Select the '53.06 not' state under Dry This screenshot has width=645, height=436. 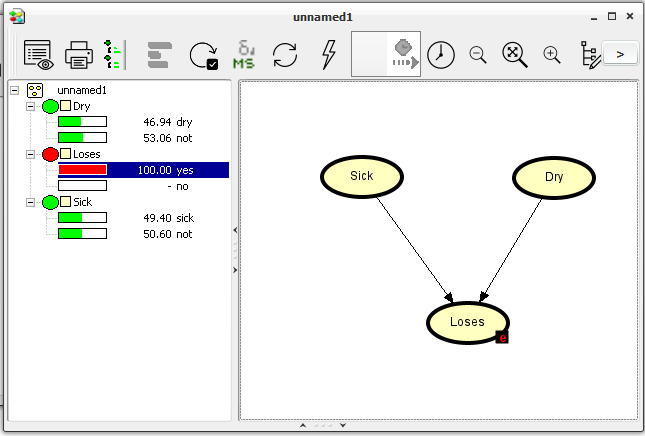168,138
